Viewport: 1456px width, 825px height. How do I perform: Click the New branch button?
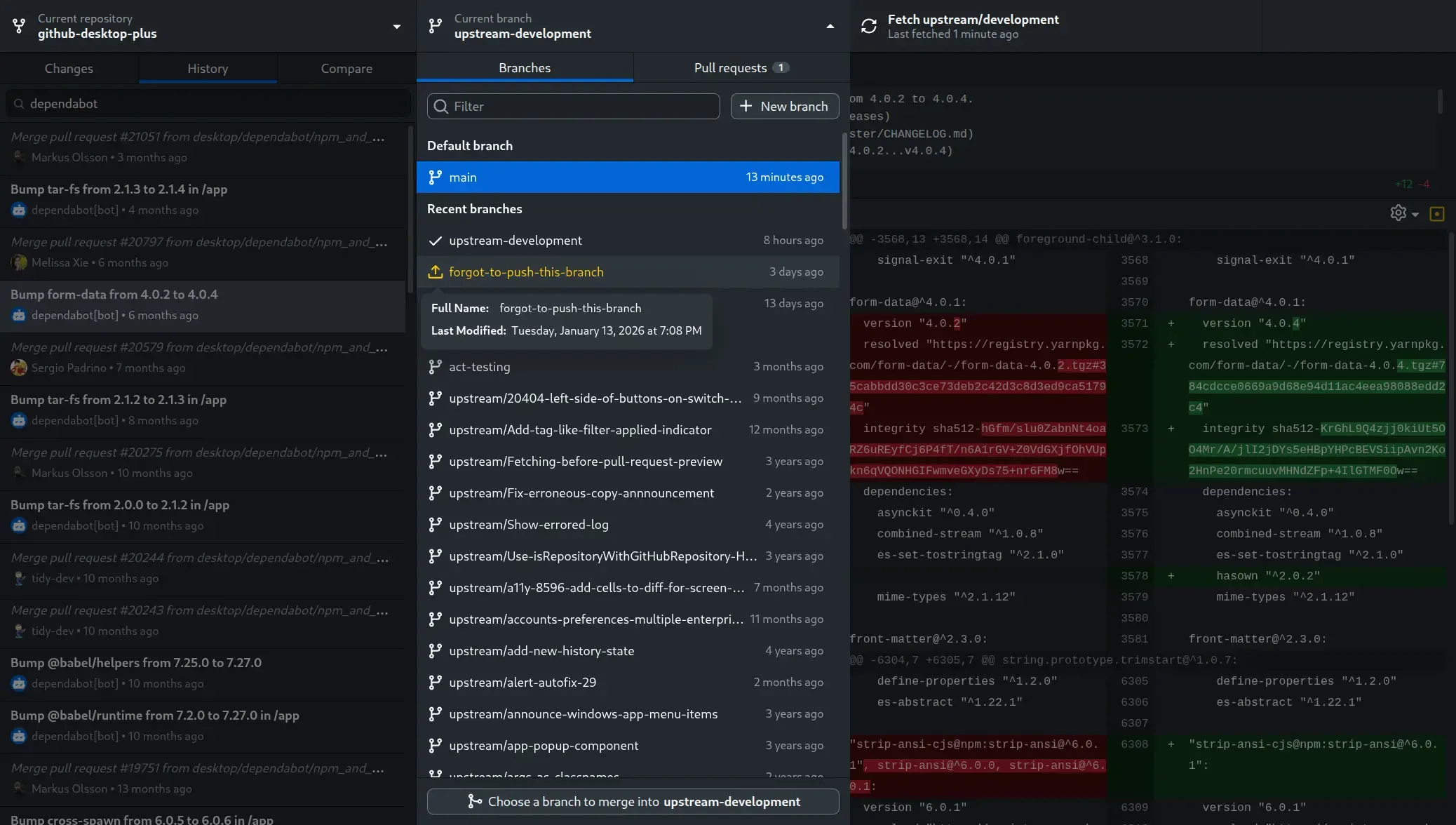[x=784, y=107]
